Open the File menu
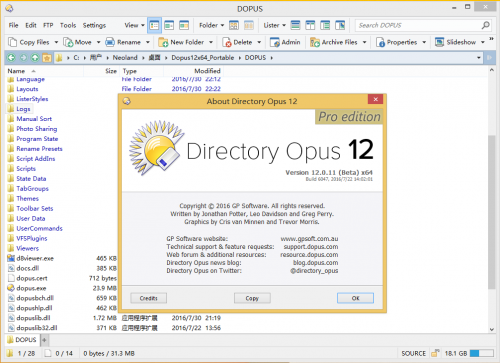Viewport: 500px width, 363px height. (13, 25)
